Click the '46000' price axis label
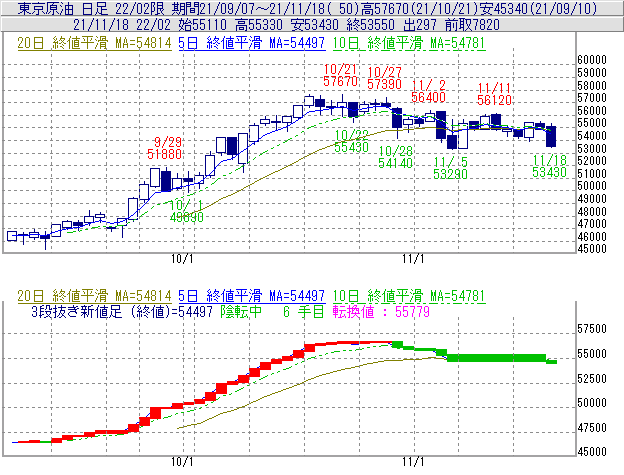624x475 pixels. 592,237
